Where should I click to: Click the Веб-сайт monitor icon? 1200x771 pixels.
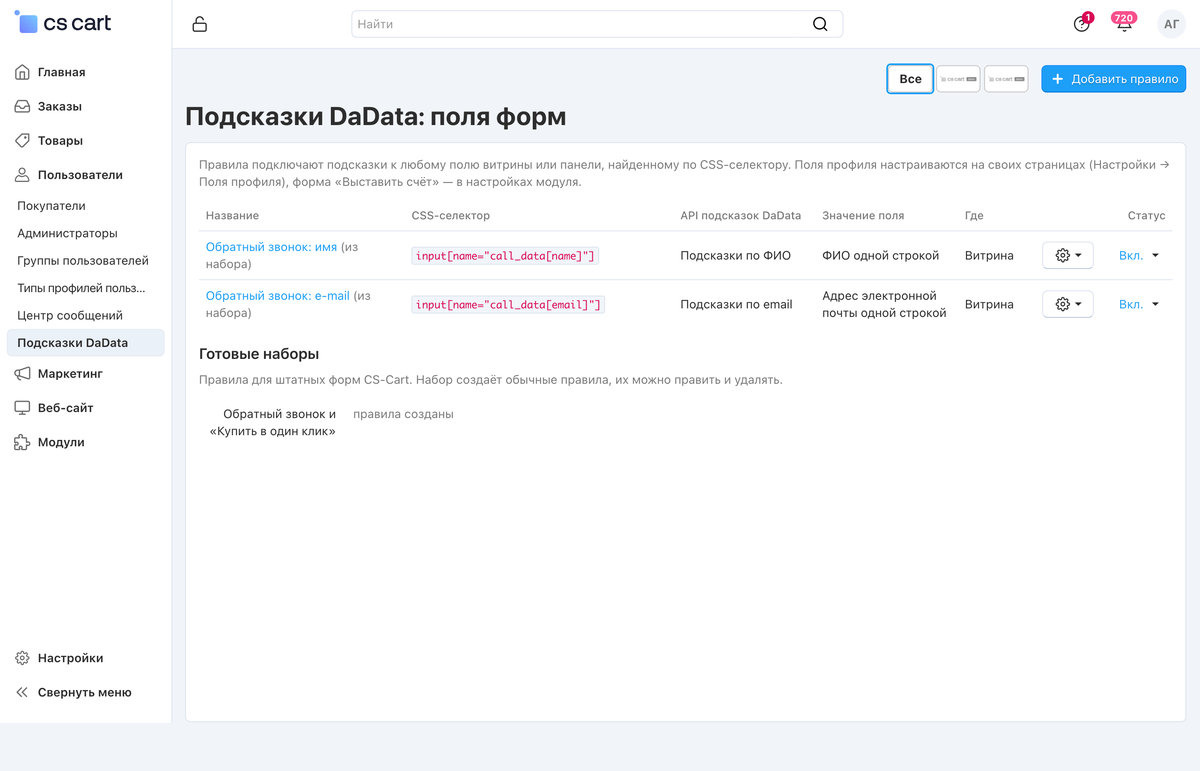[23, 407]
